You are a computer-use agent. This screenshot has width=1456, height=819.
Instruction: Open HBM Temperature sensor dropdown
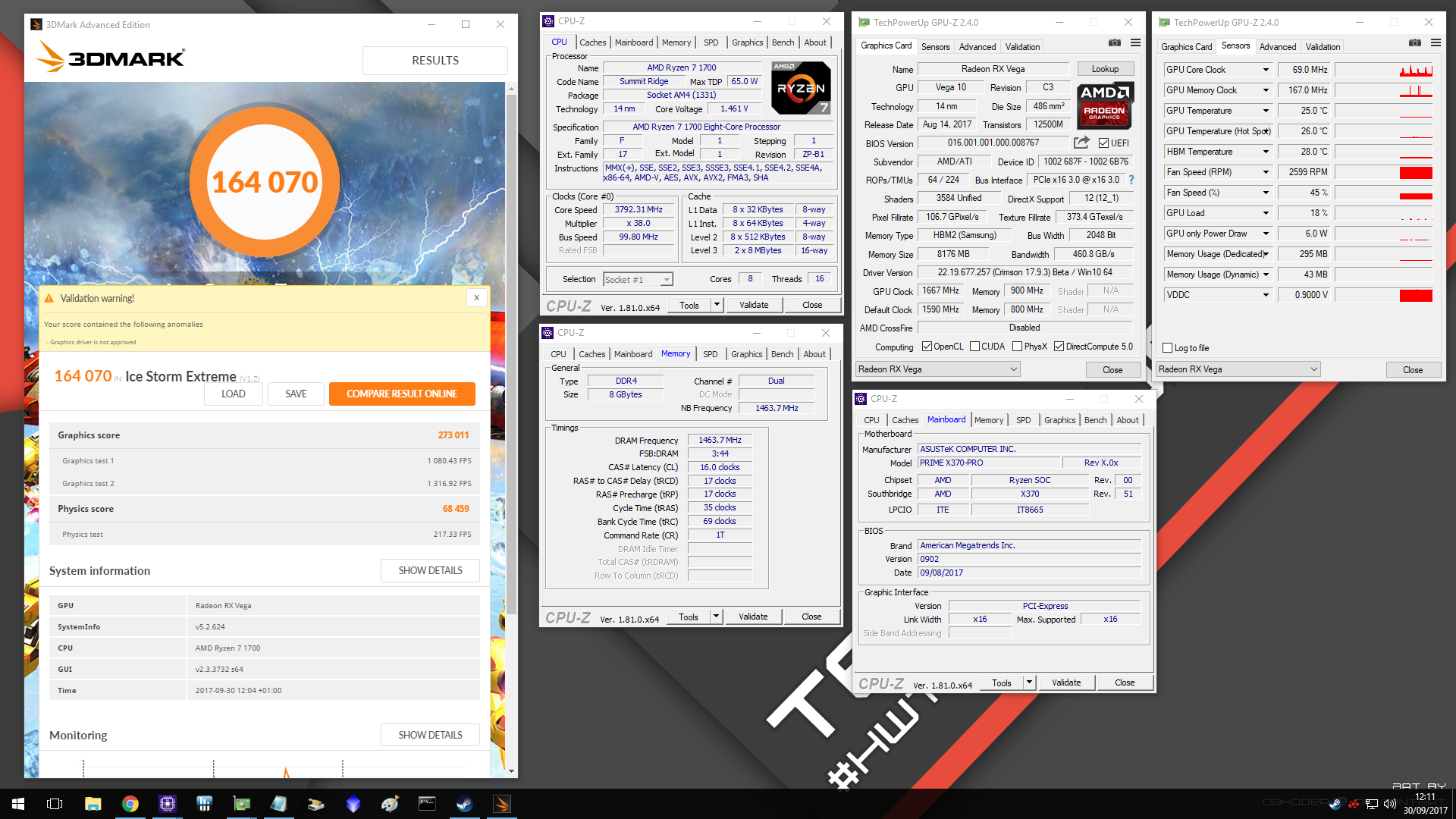(1266, 152)
